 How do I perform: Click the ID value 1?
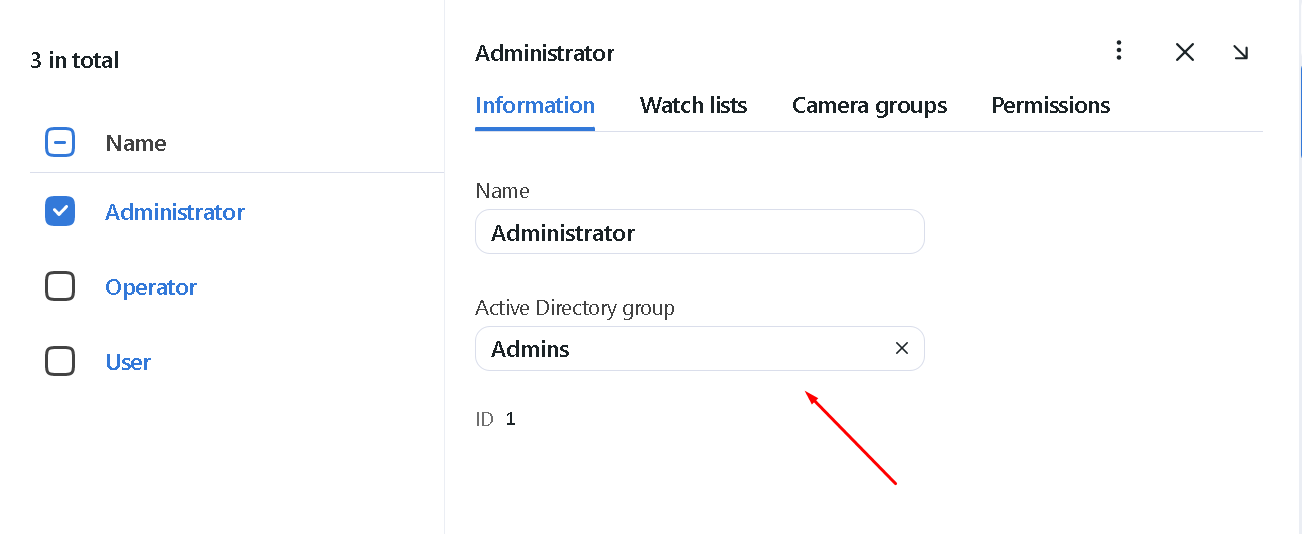510,419
